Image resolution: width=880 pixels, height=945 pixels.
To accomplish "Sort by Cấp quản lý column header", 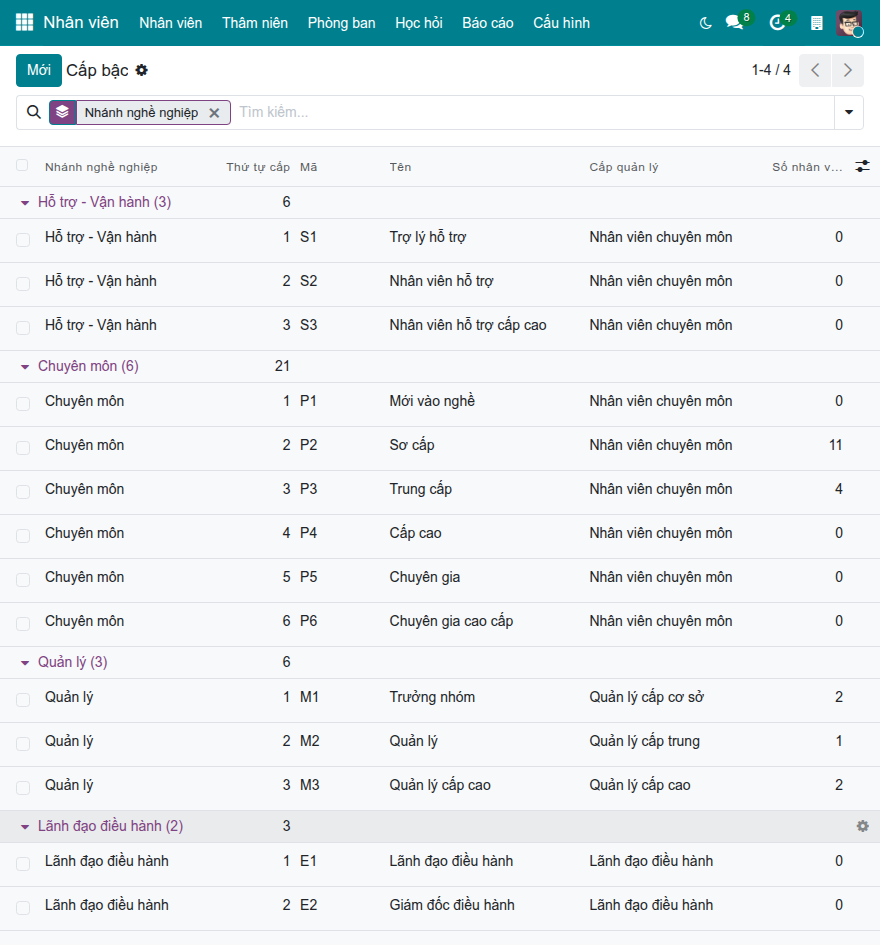I will pyautogui.click(x=624, y=167).
